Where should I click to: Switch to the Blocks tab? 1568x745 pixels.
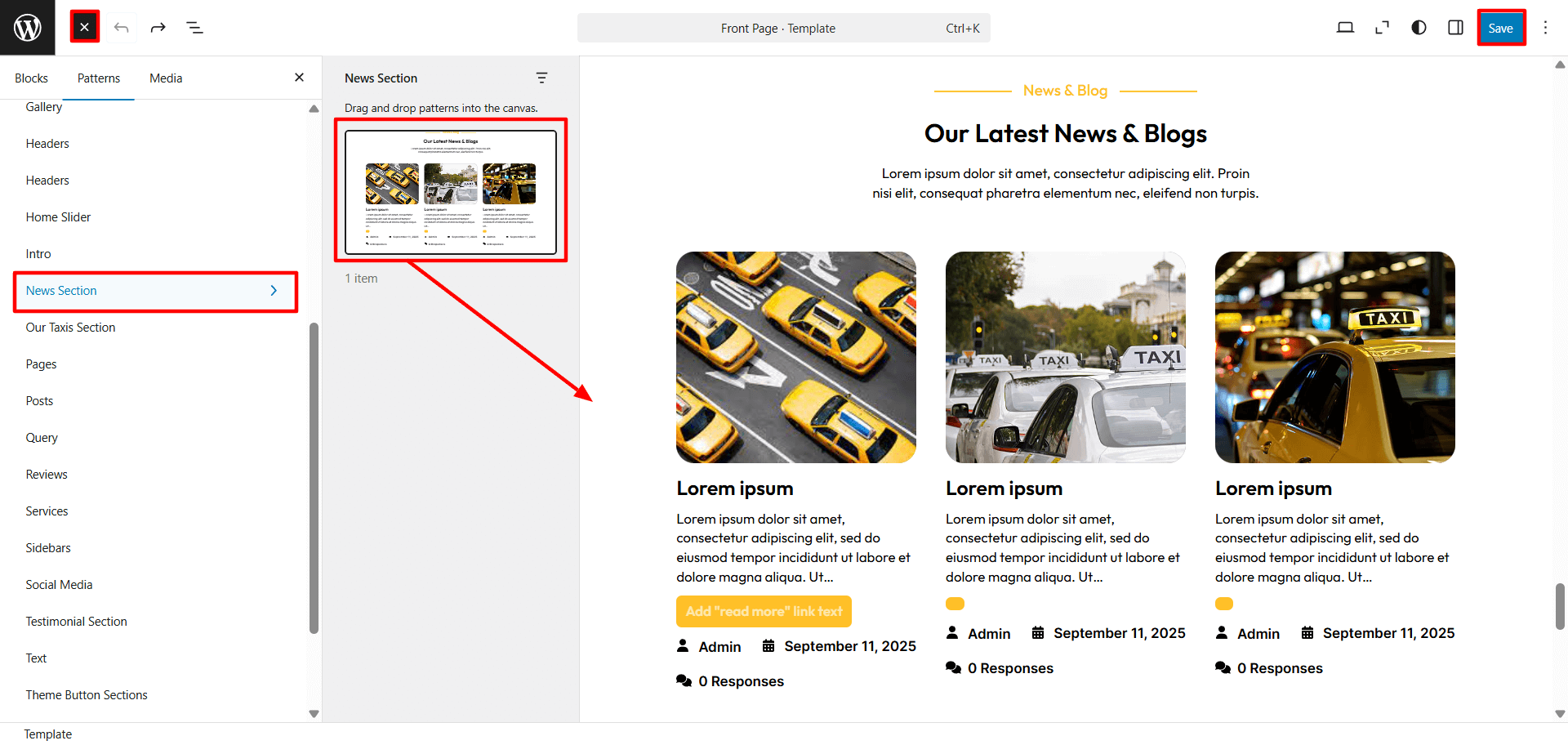[31, 78]
